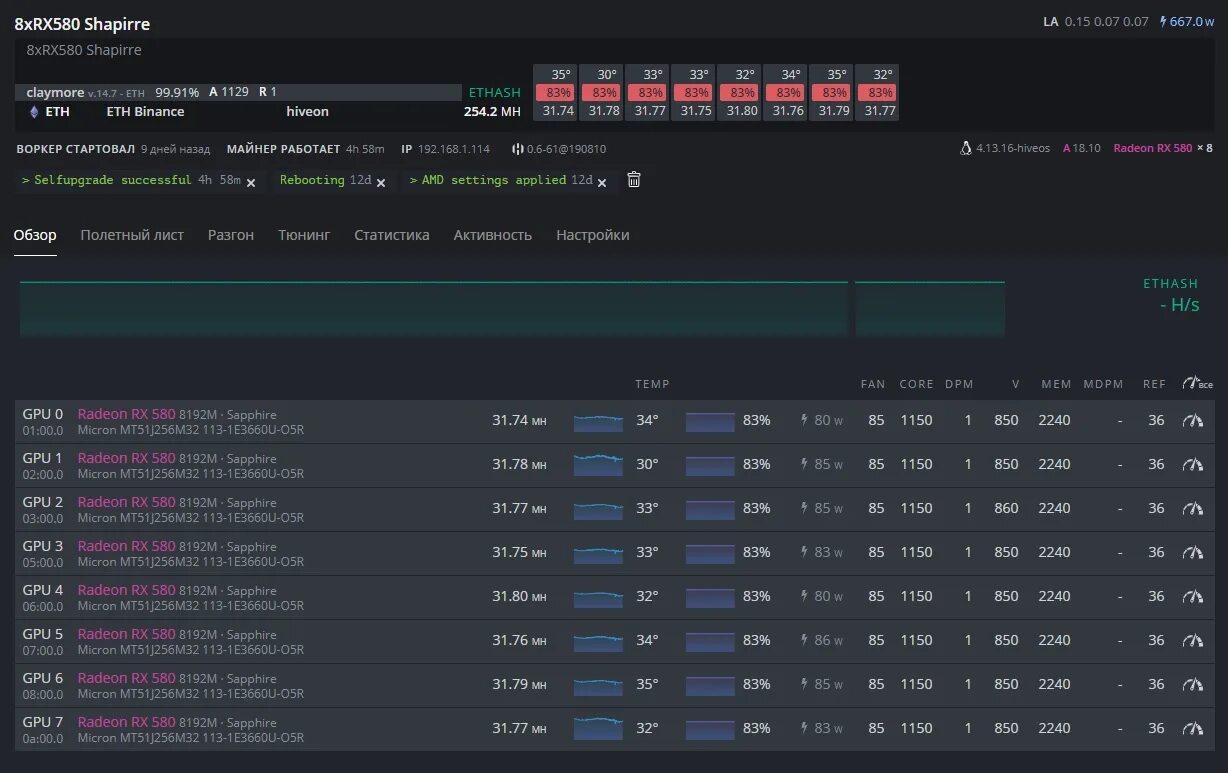Screen dimensions: 1228x773
Task: Dismiss the AMD settings applied message
Action: point(602,183)
